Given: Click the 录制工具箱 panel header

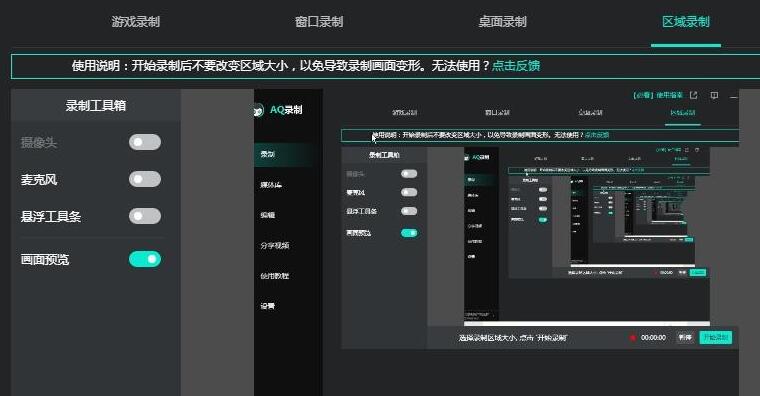Looking at the screenshot, I should [x=96, y=105].
